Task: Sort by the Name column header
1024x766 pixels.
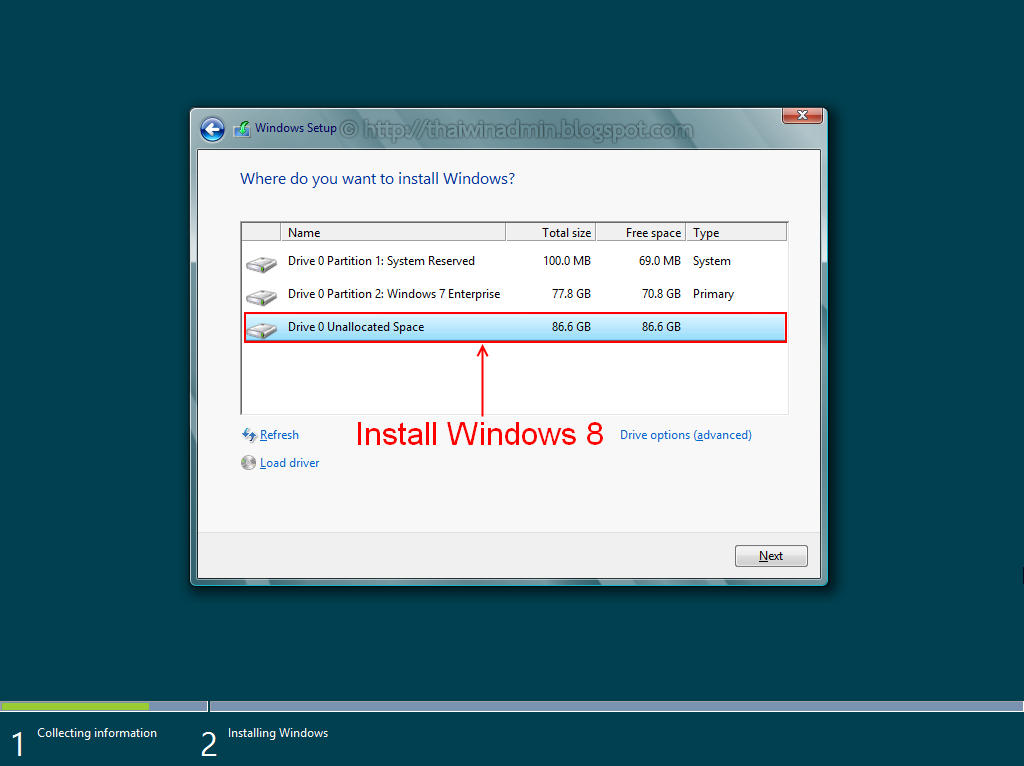Action: pos(393,232)
